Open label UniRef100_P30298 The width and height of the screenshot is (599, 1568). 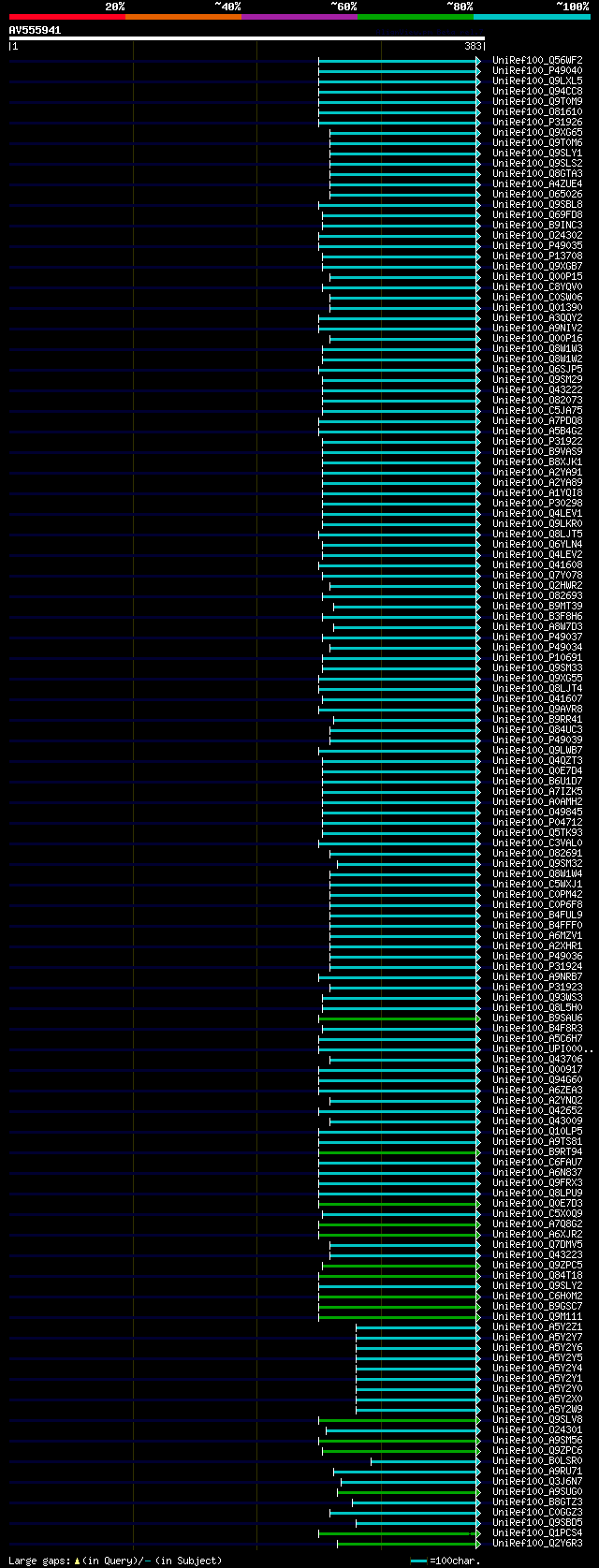click(x=537, y=503)
